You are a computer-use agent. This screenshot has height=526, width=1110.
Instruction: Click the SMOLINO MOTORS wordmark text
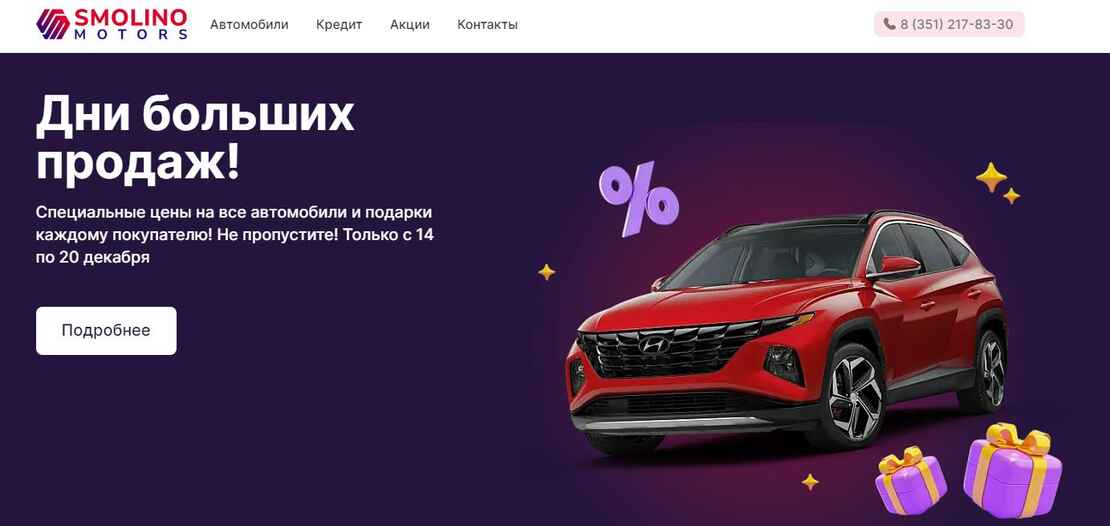131,24
